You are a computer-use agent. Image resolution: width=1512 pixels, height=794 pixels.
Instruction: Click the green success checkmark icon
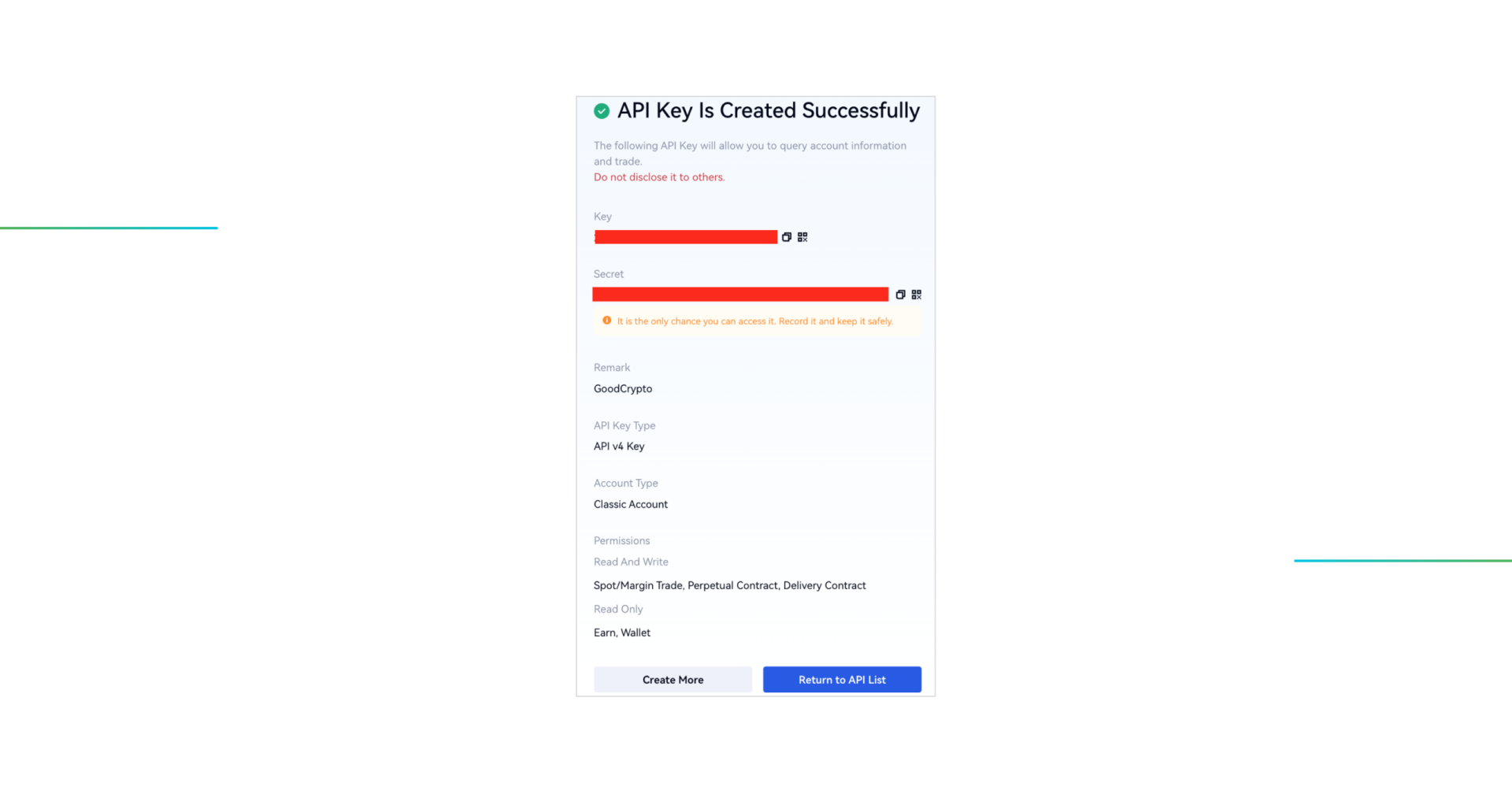pyautogui.click(x=602, y=111)
